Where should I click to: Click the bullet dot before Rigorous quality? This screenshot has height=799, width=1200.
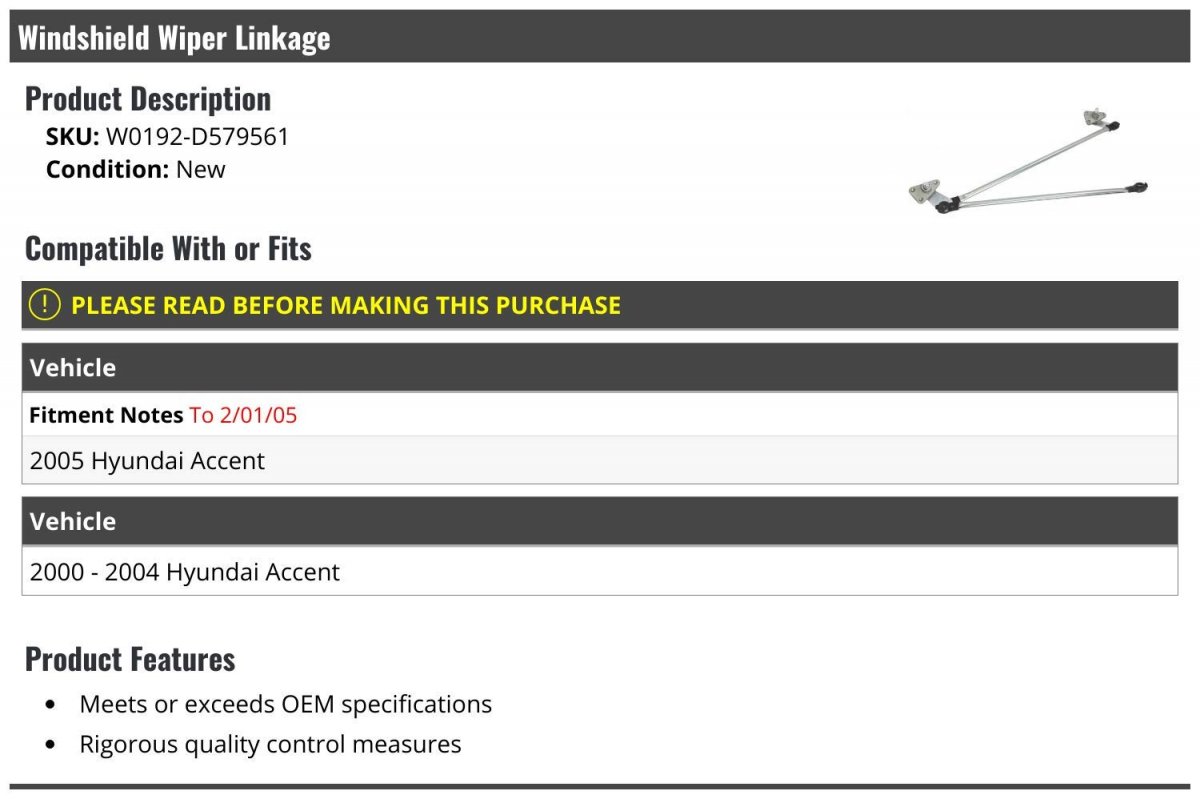(x=51, y=745)
